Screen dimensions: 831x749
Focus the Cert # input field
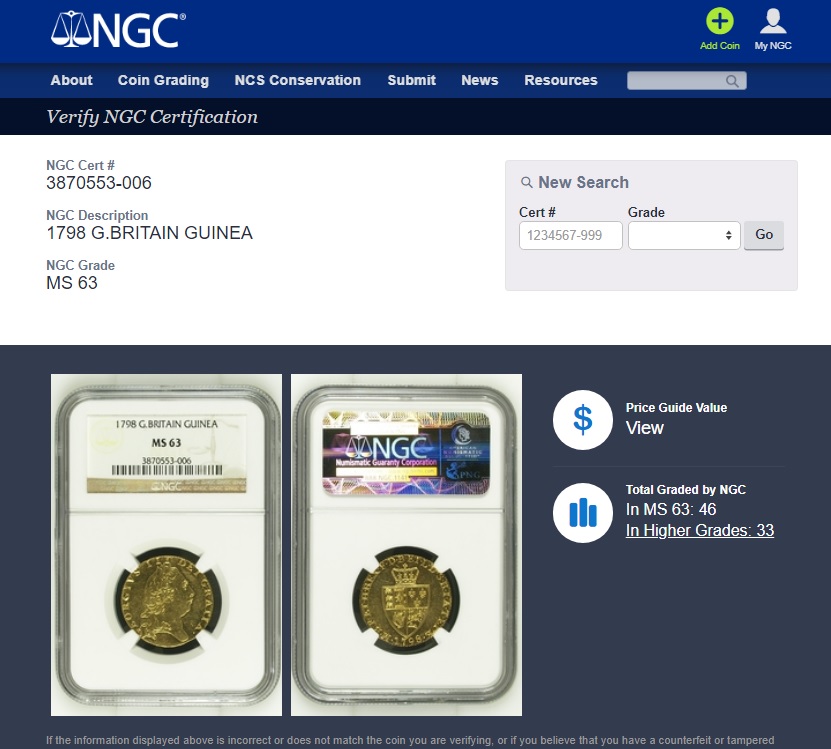pos(570,235)
